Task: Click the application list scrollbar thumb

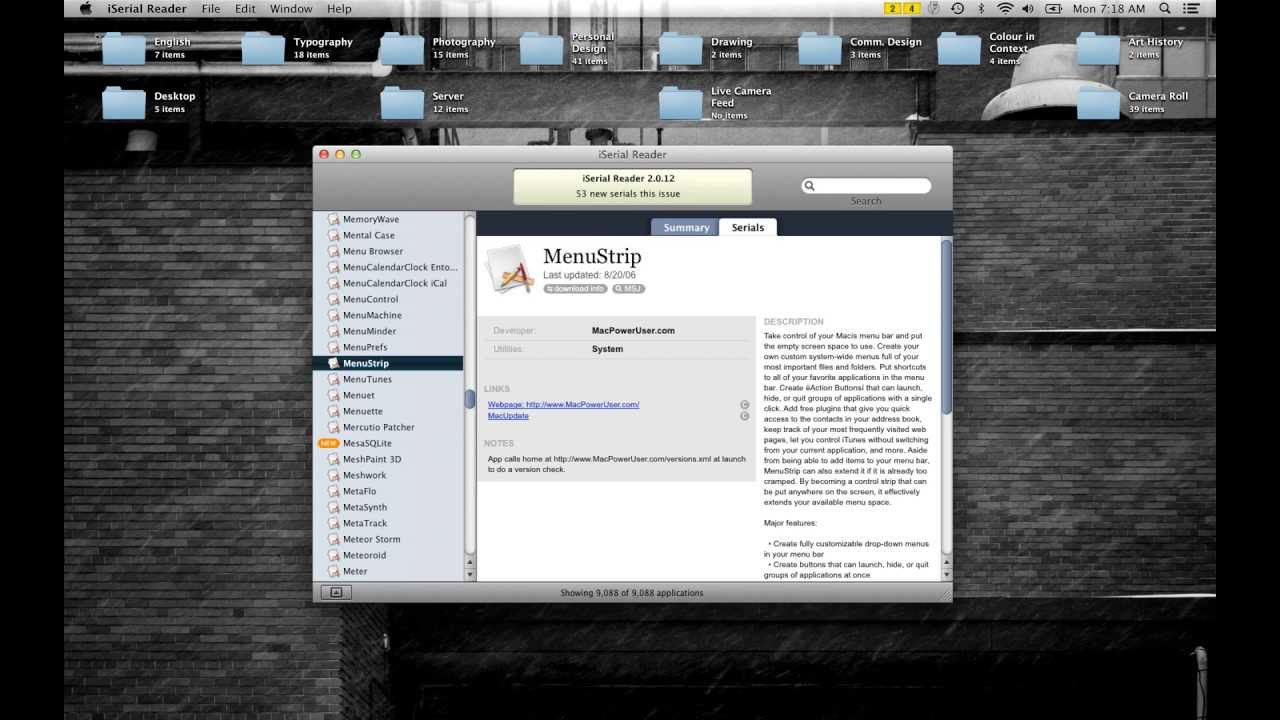Action: click(470, 398)
